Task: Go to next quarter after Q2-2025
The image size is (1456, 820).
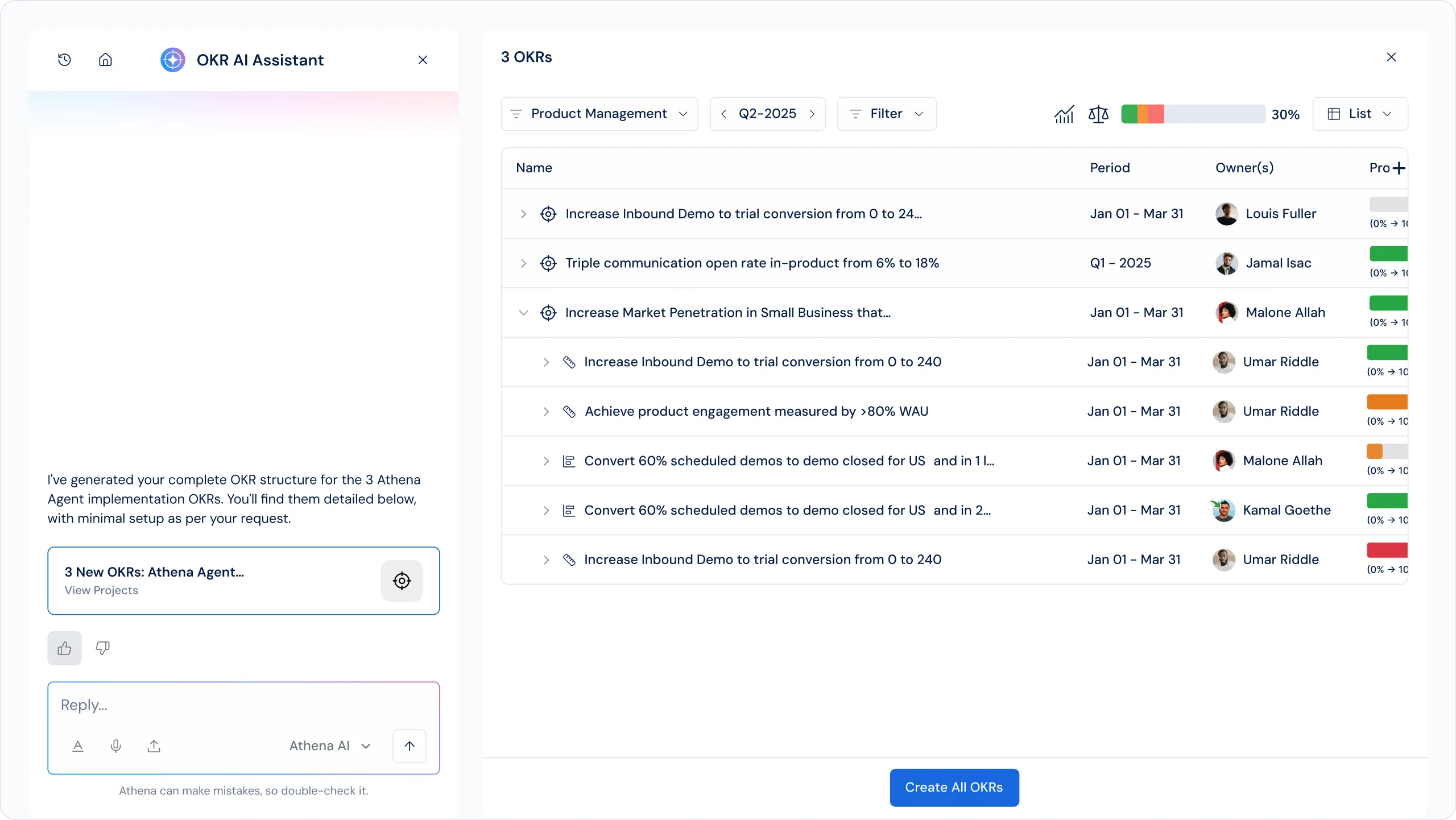Action: point(812,114)
